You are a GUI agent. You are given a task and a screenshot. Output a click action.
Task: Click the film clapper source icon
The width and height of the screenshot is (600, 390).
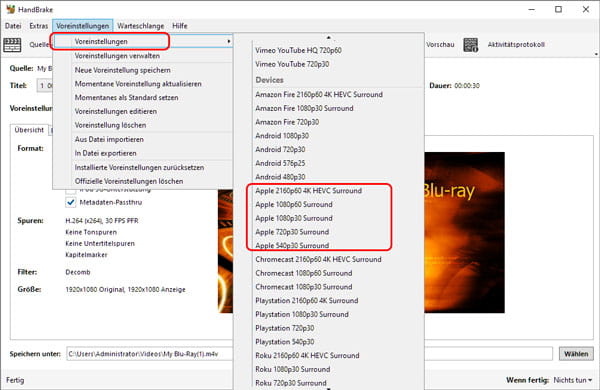12,45
